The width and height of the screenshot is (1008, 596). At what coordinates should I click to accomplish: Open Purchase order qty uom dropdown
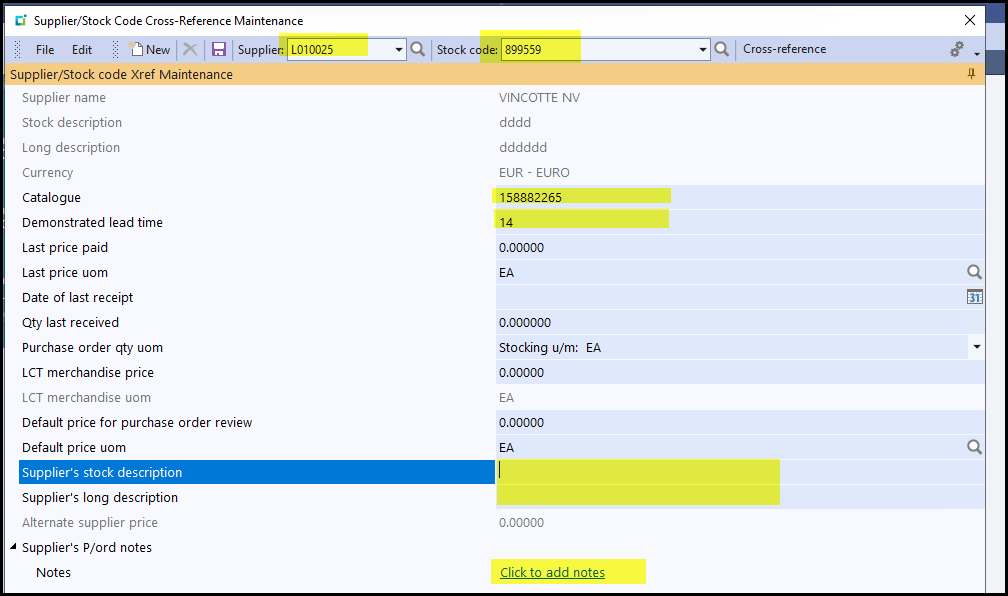(x=975, y=347)
